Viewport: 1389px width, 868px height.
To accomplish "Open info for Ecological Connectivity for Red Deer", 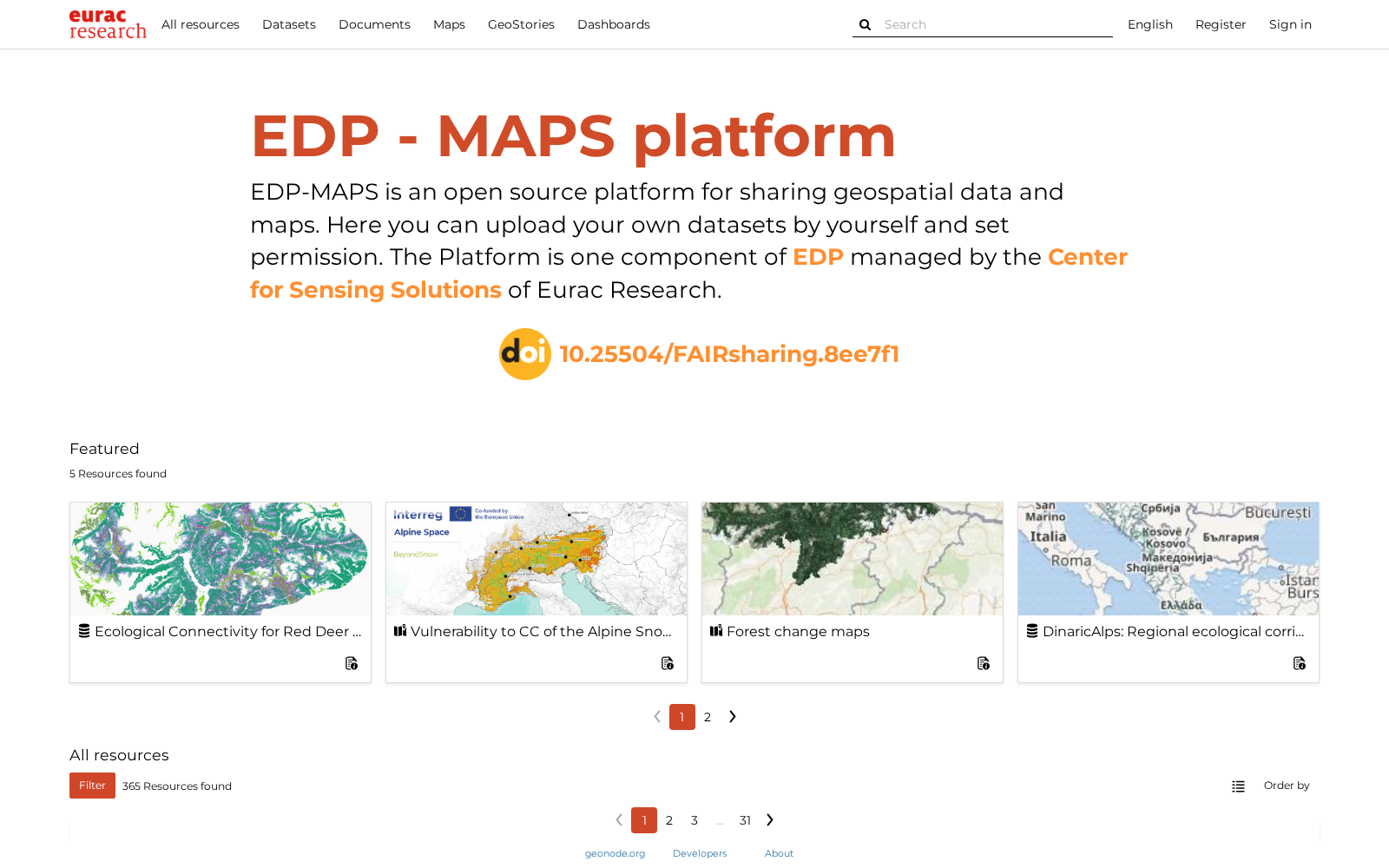I will click(352, 663).
